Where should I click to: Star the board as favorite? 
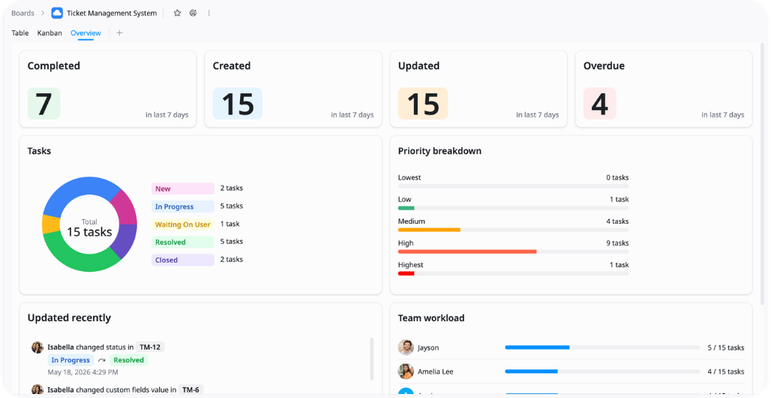177,13
